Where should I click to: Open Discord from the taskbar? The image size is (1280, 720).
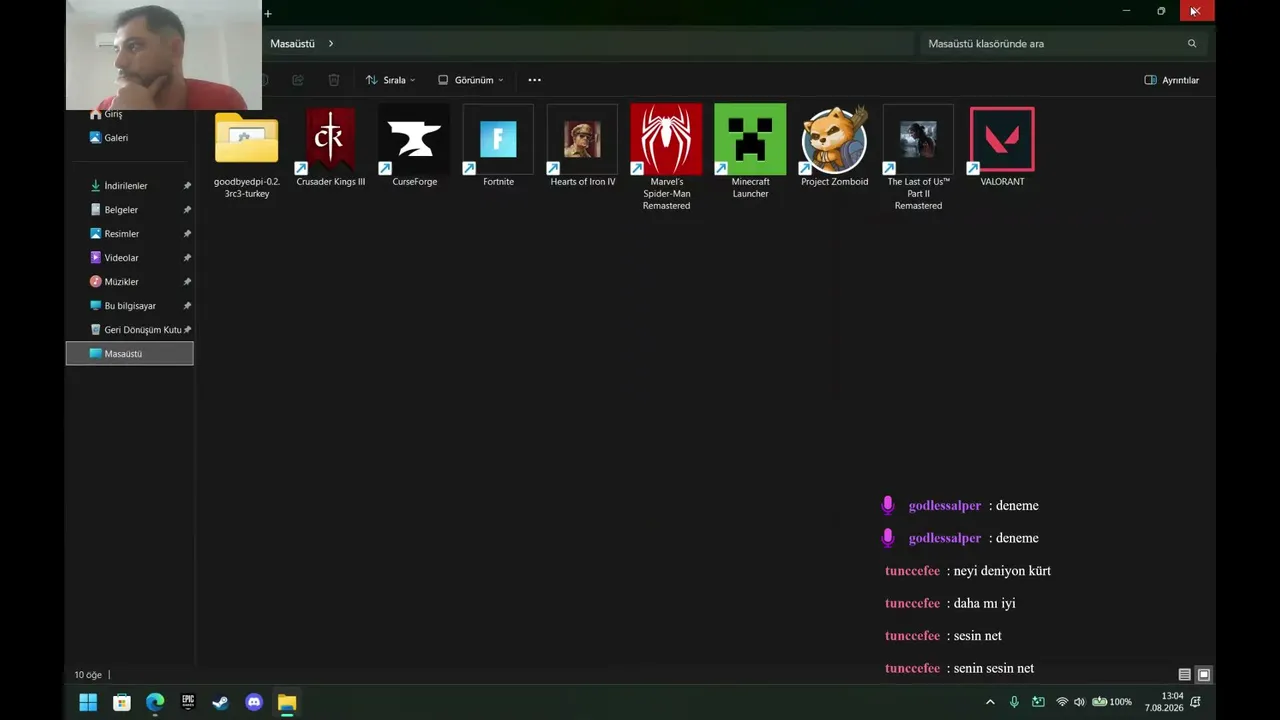(x=254, y=702)
